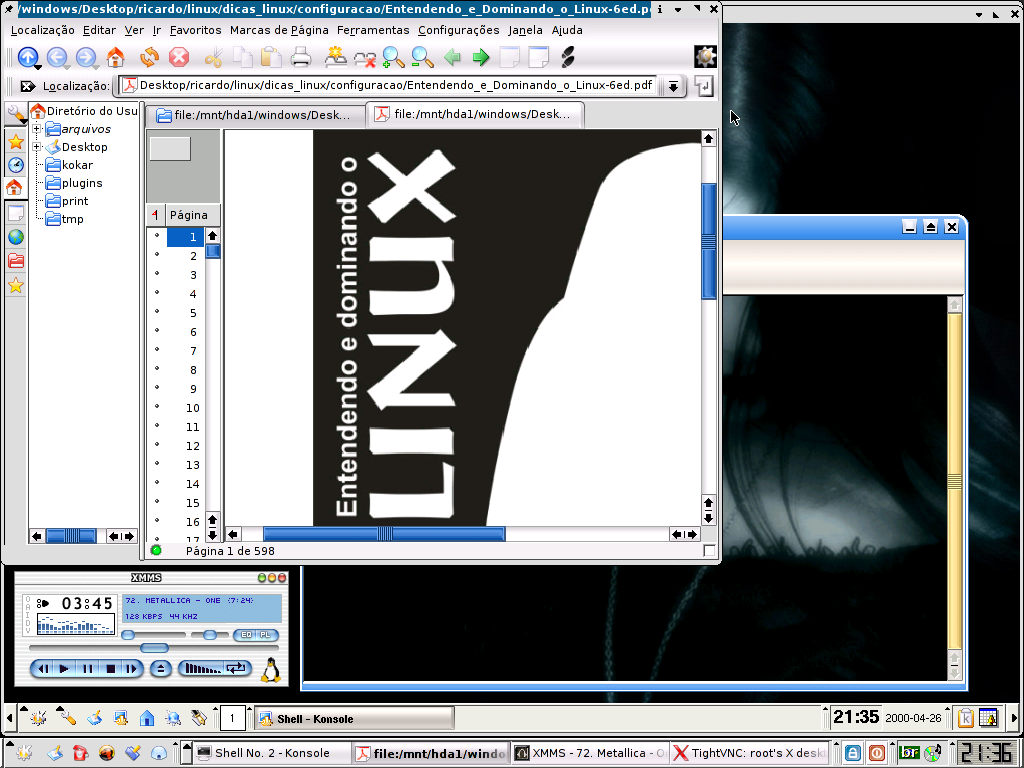Click the Reload icon in the toolbar
The width and height of the screenshot is (1024, 768).
pyautogui.click(x=150, y=57)
